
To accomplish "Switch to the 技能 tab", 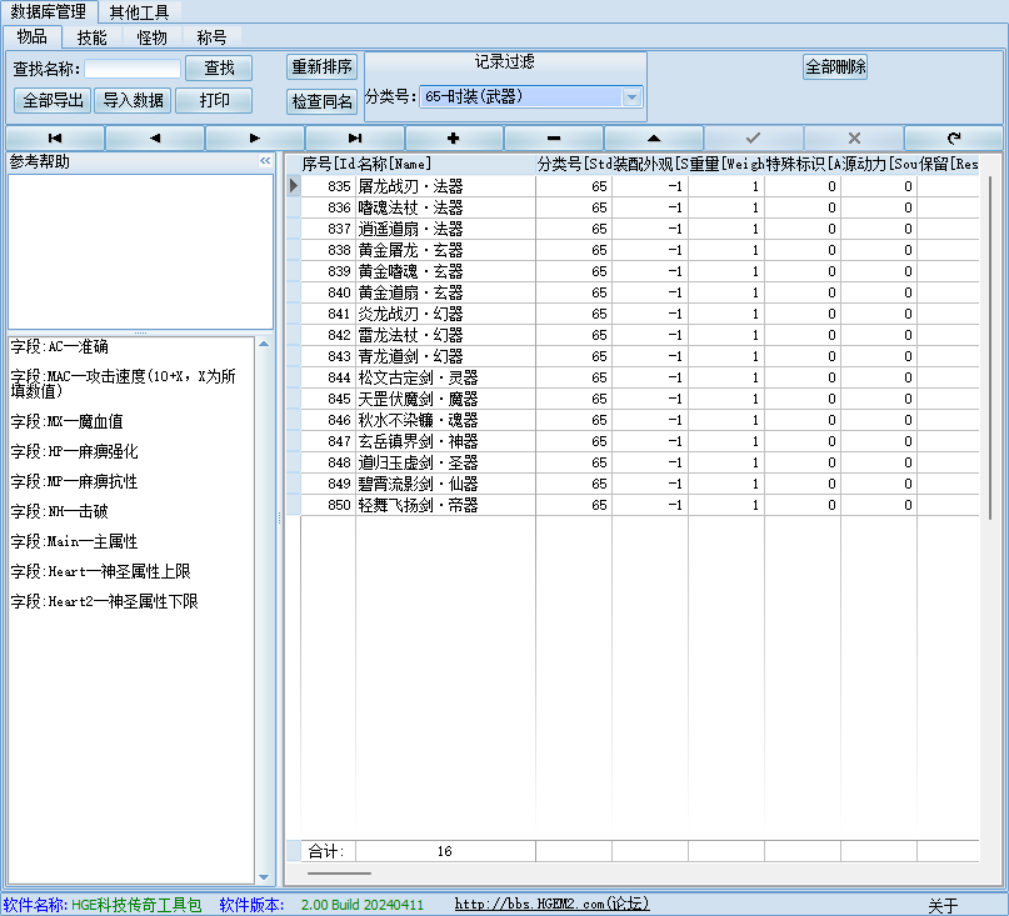I will click(92, 38).
